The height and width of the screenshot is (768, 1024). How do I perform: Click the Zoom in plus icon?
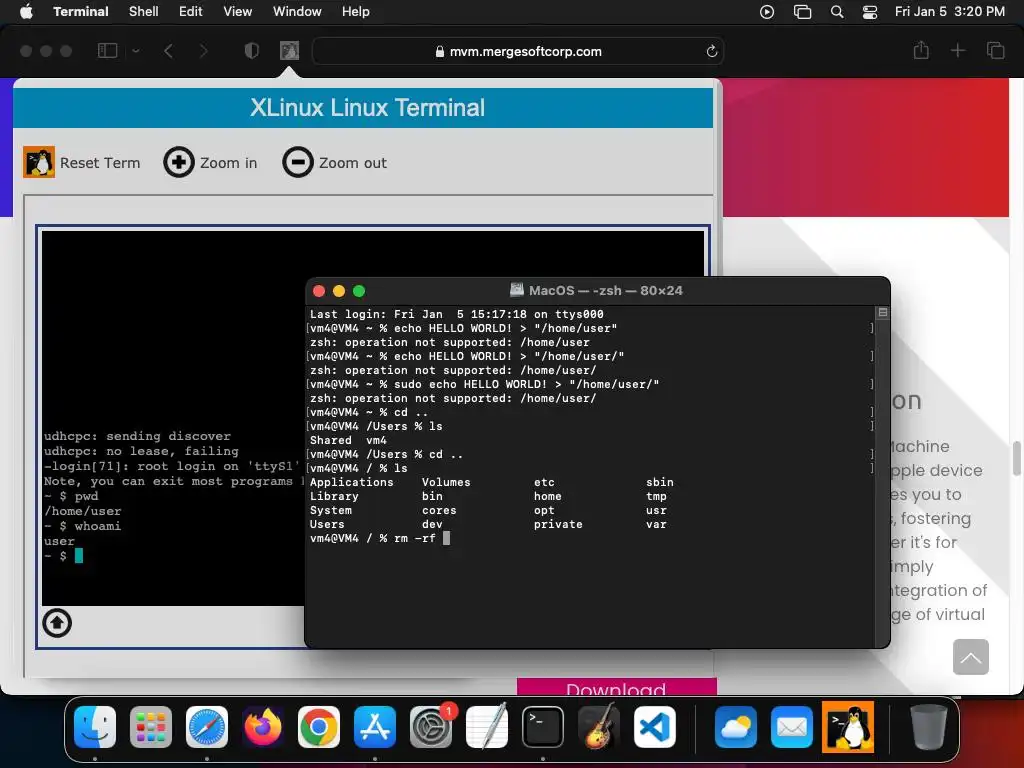pos(179,162)
